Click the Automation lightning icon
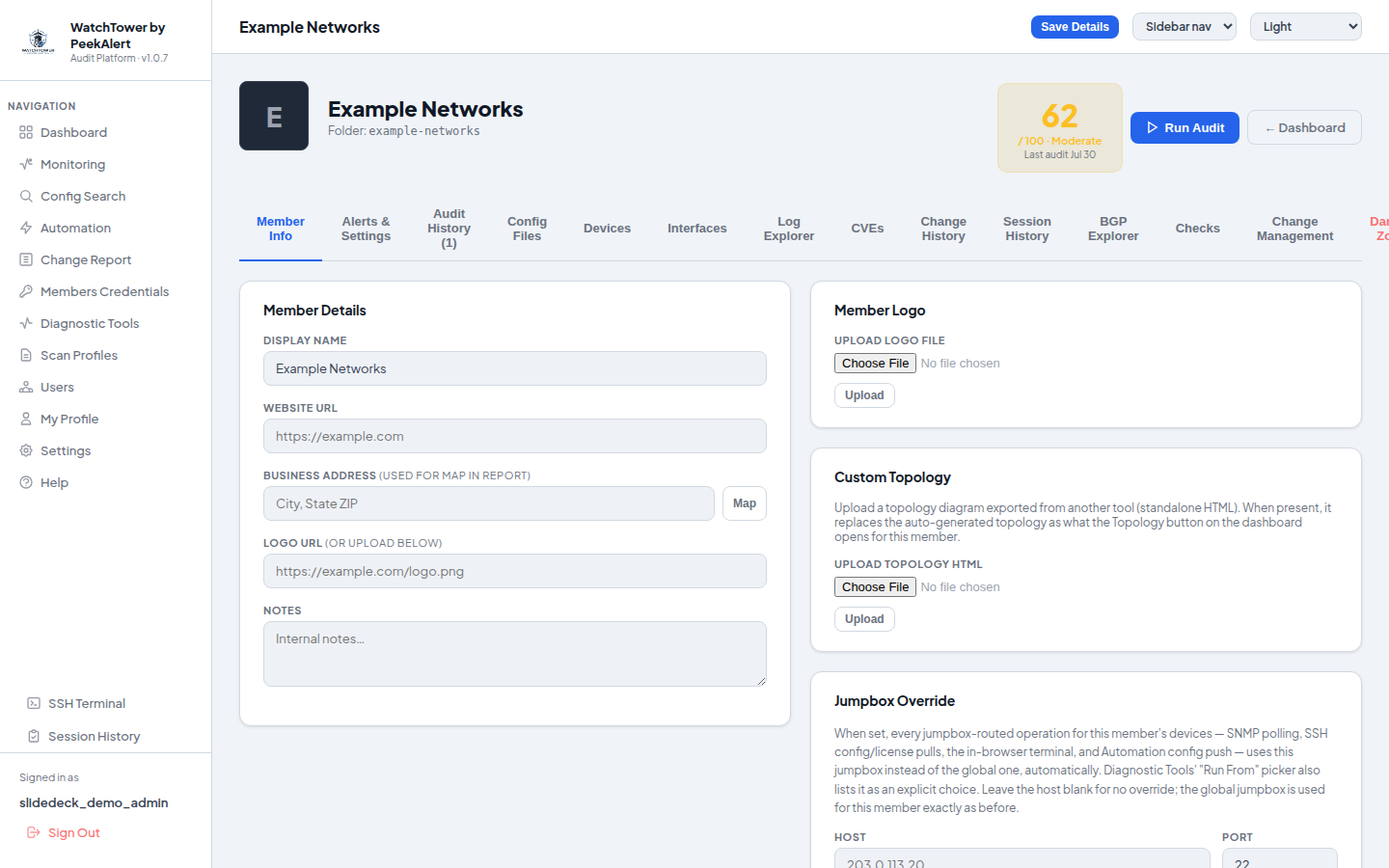This screenshot has width=1389, height=868. point(26,228)
